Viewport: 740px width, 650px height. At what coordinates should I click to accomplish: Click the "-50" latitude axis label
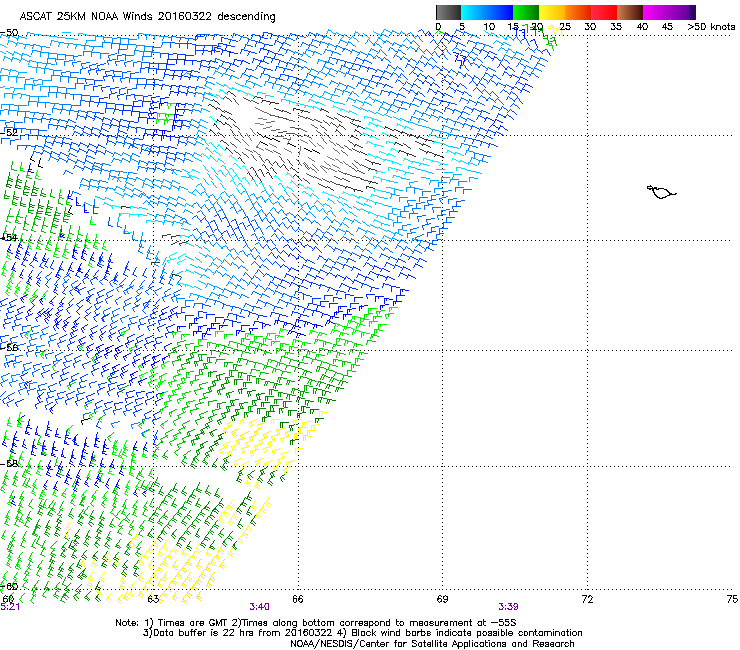pos(9,33)
